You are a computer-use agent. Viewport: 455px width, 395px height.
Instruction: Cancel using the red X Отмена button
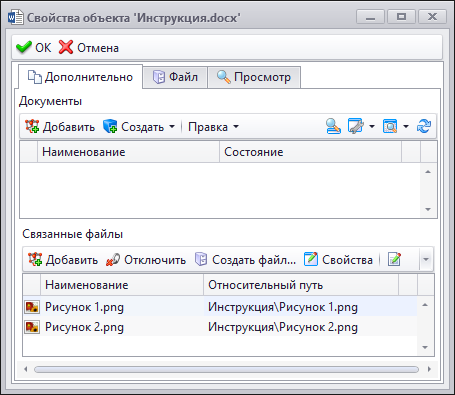89,48
